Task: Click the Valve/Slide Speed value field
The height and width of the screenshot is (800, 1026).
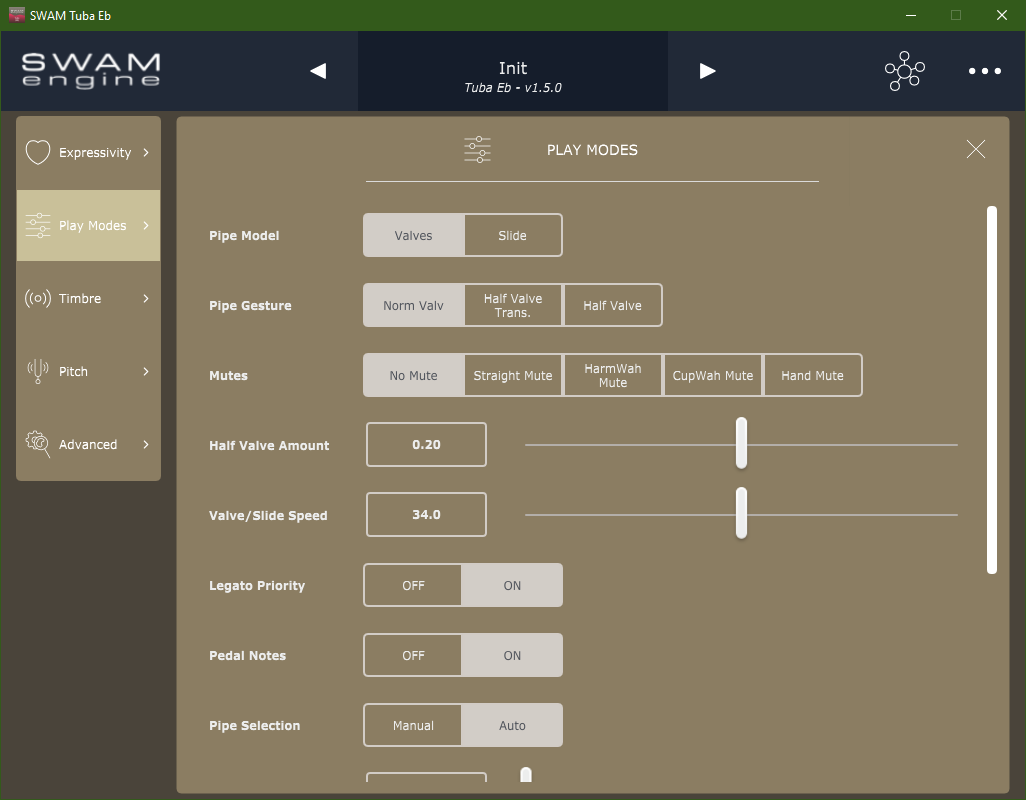Action: pos(425,514)
